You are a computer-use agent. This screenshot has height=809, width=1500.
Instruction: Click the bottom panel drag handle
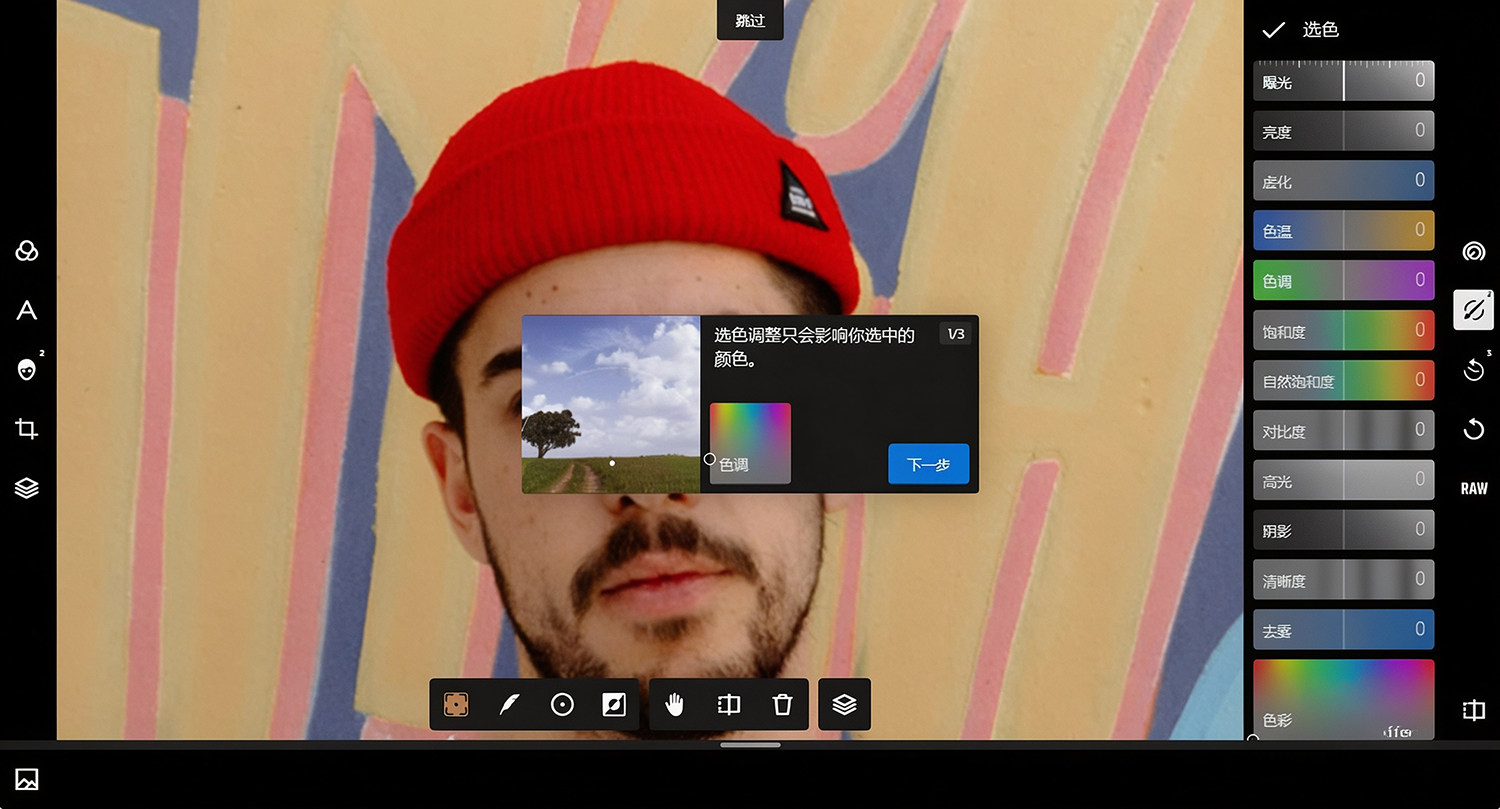(x=750, y=745)
